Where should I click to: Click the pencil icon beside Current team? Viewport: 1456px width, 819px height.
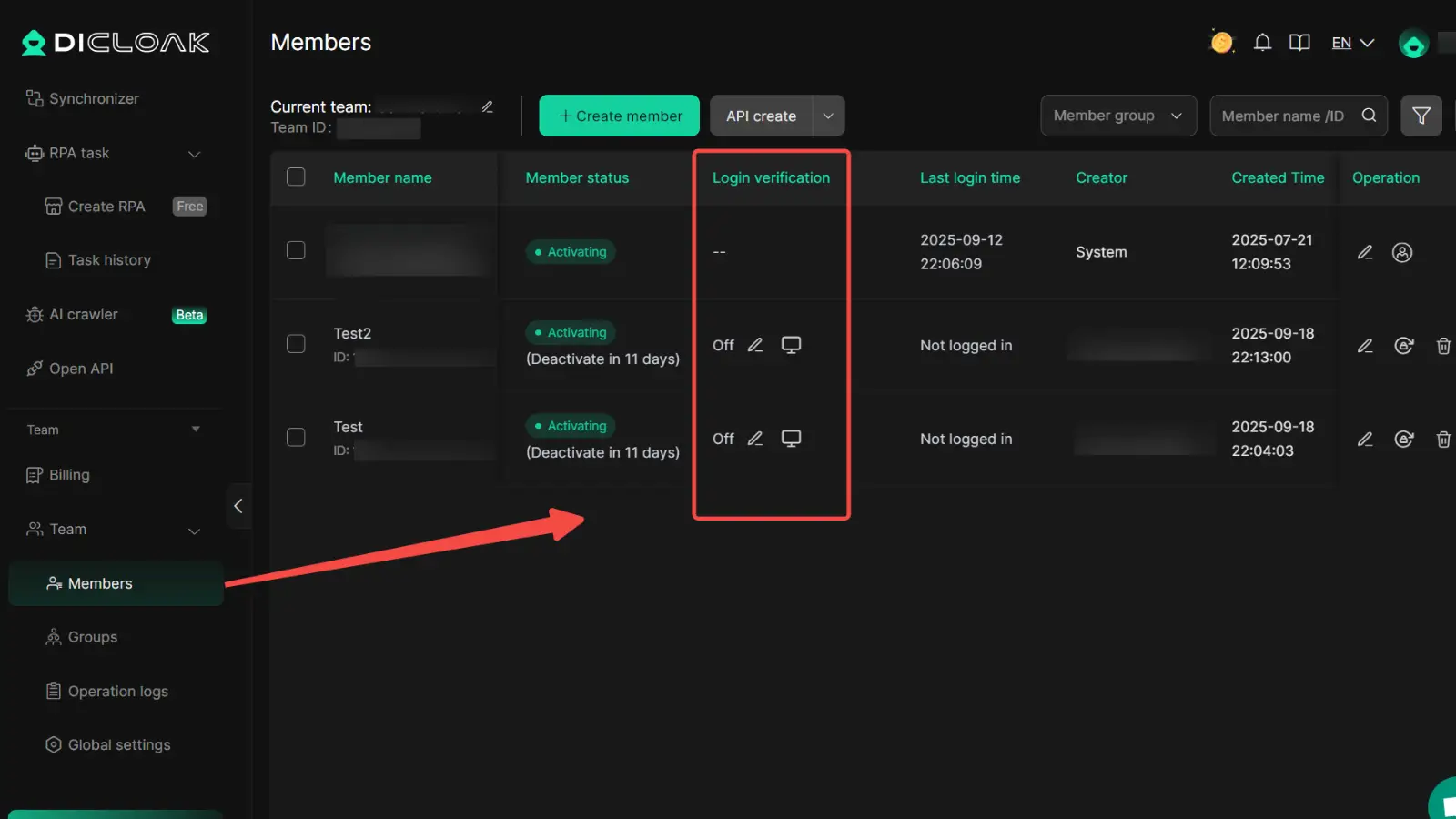pyautogui.click(x=488, y=107)
